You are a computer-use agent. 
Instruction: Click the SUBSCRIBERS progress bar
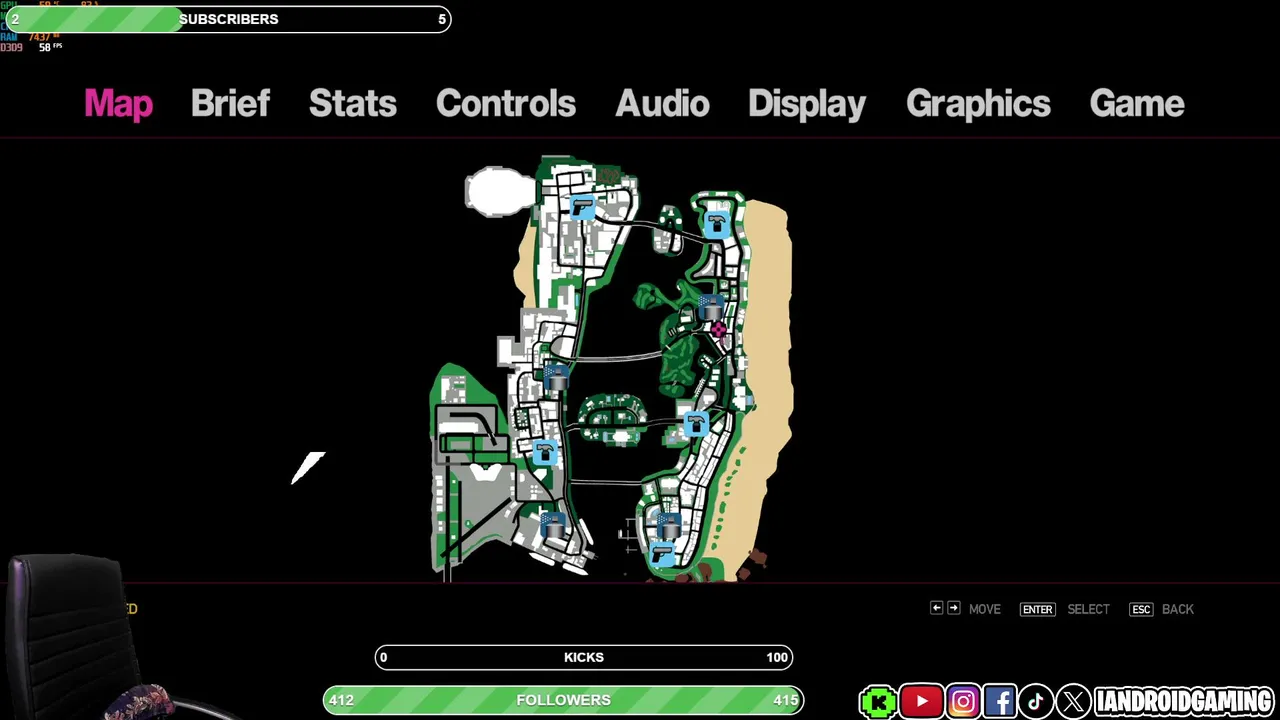228,19
